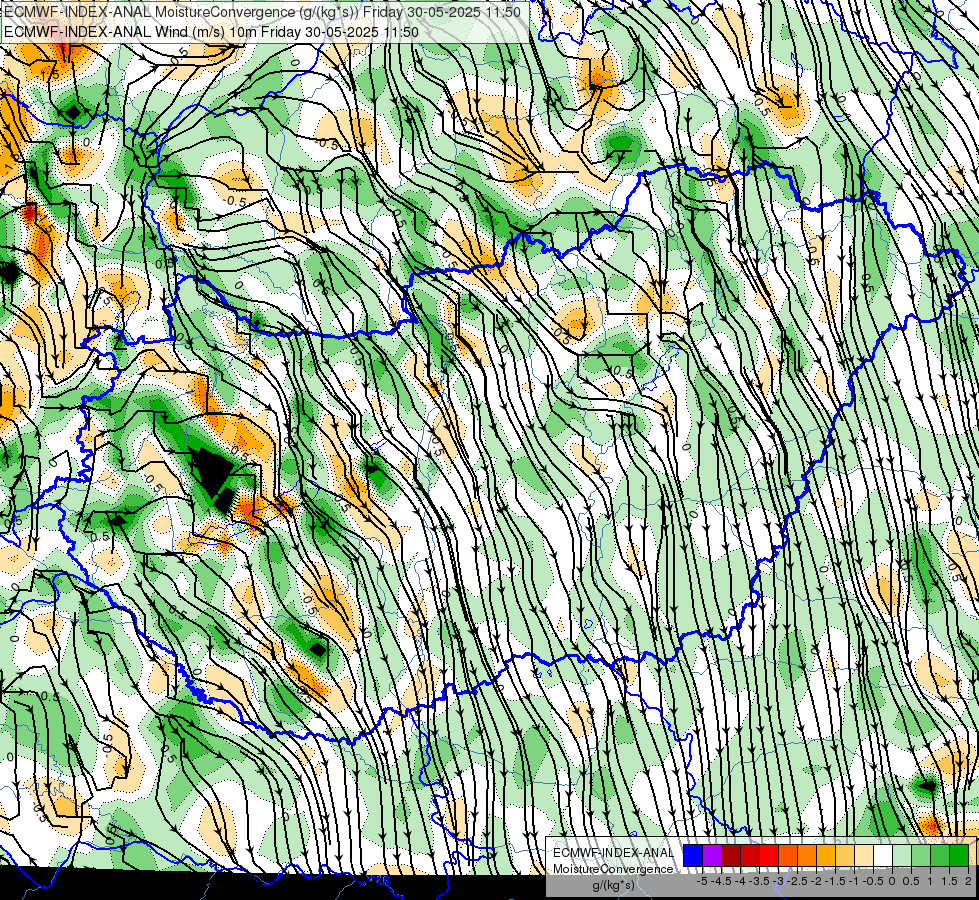Pick the bright red legend swatch left of -3

coord(769,855)
